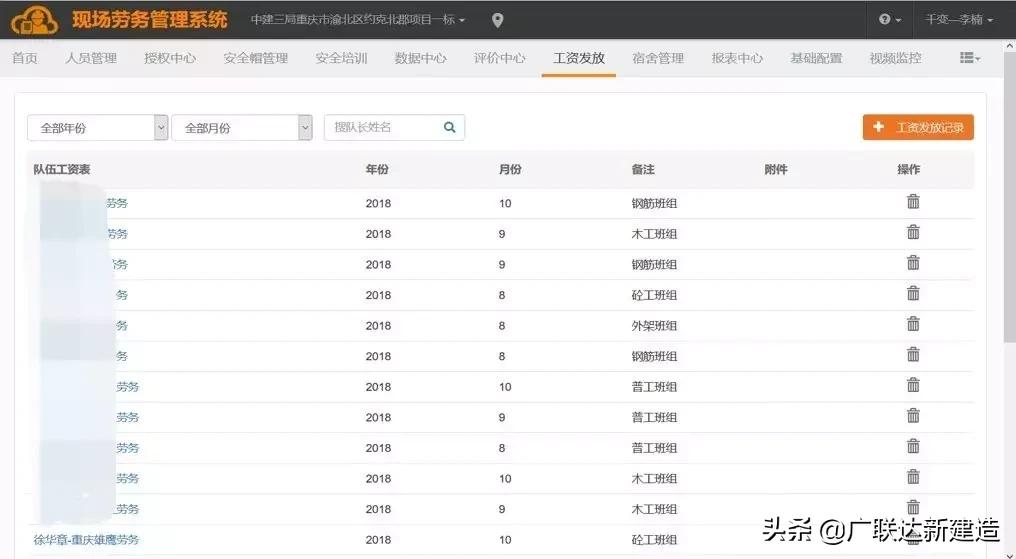Click the search magnifier icon

pyautogui.click(x=450, y=128)
